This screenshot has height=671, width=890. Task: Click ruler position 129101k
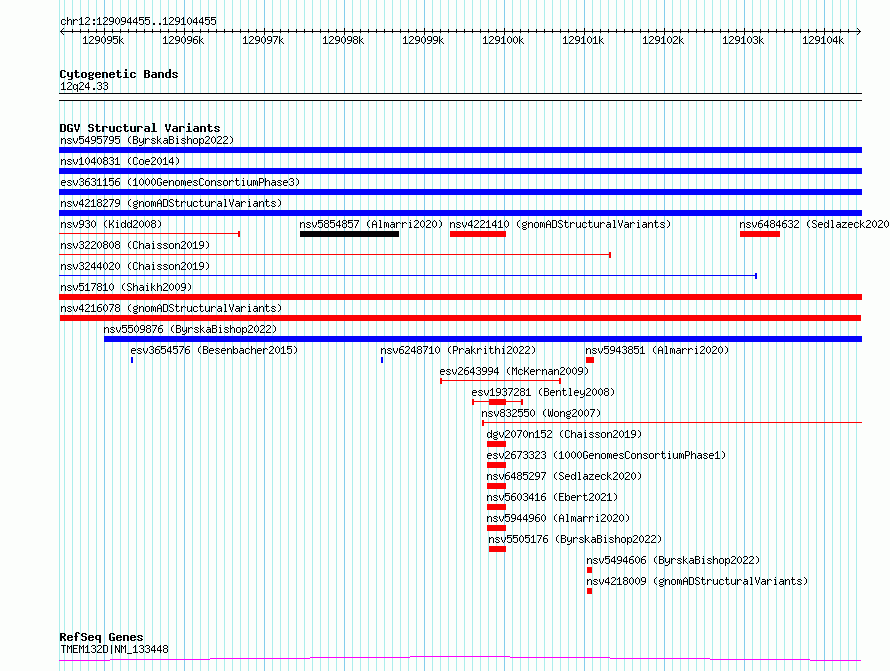[x=583, y=40]
